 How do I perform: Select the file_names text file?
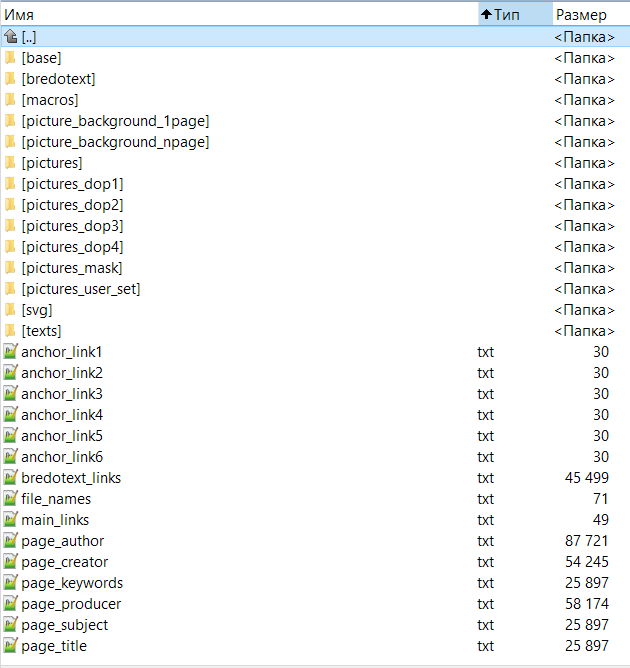56,499
